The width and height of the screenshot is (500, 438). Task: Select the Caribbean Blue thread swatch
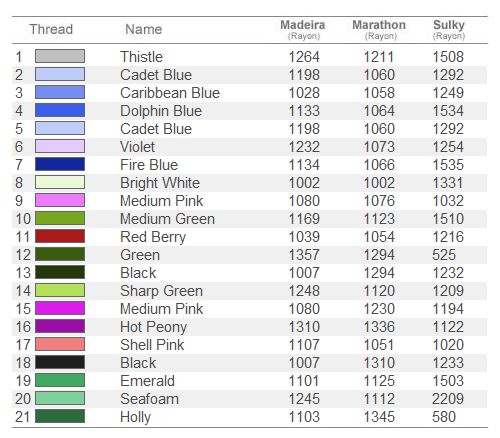coord(60,92)
